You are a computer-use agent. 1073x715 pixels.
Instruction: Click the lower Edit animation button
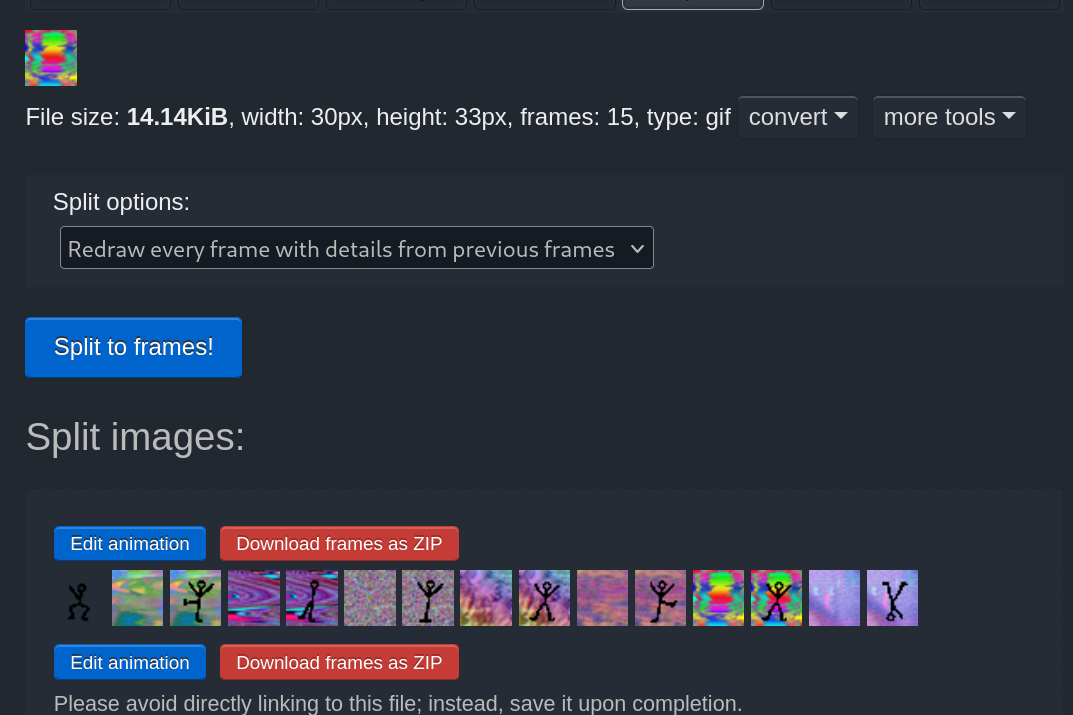129,662
